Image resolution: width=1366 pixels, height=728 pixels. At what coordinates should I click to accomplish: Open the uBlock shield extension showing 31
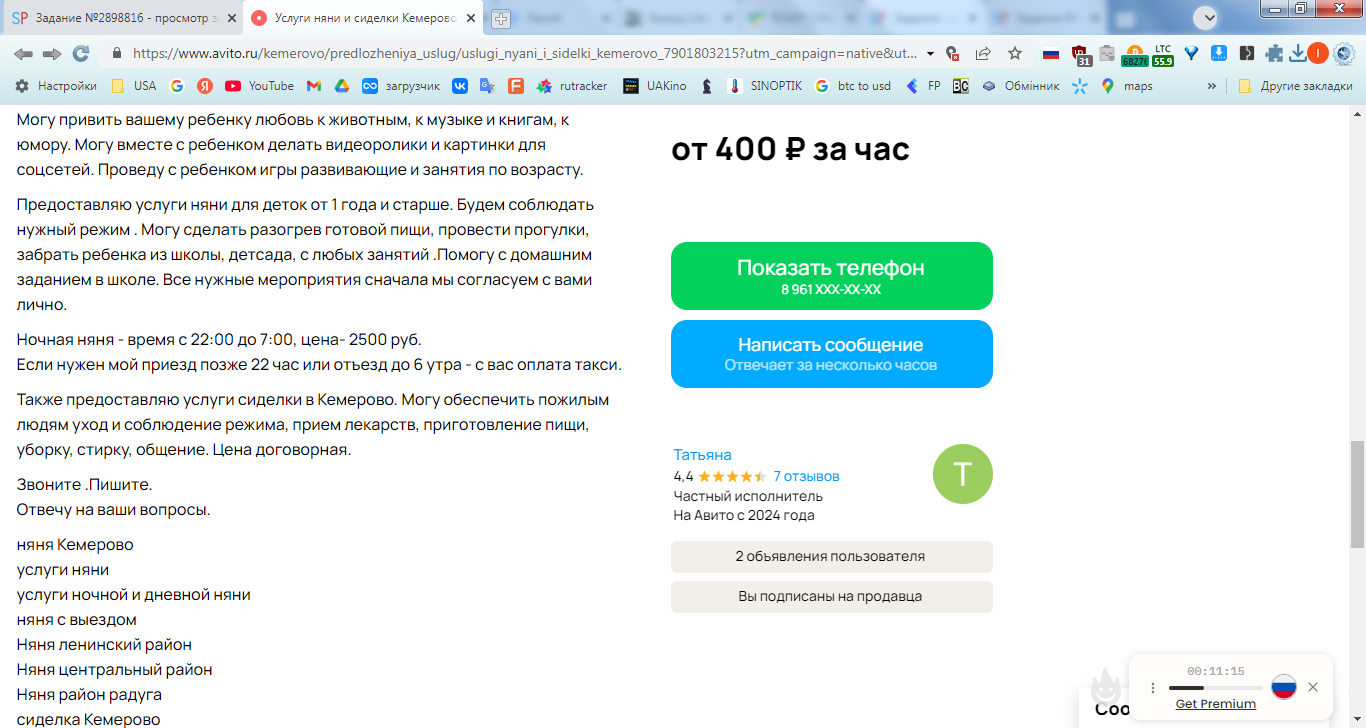(x=1080, y=55)
